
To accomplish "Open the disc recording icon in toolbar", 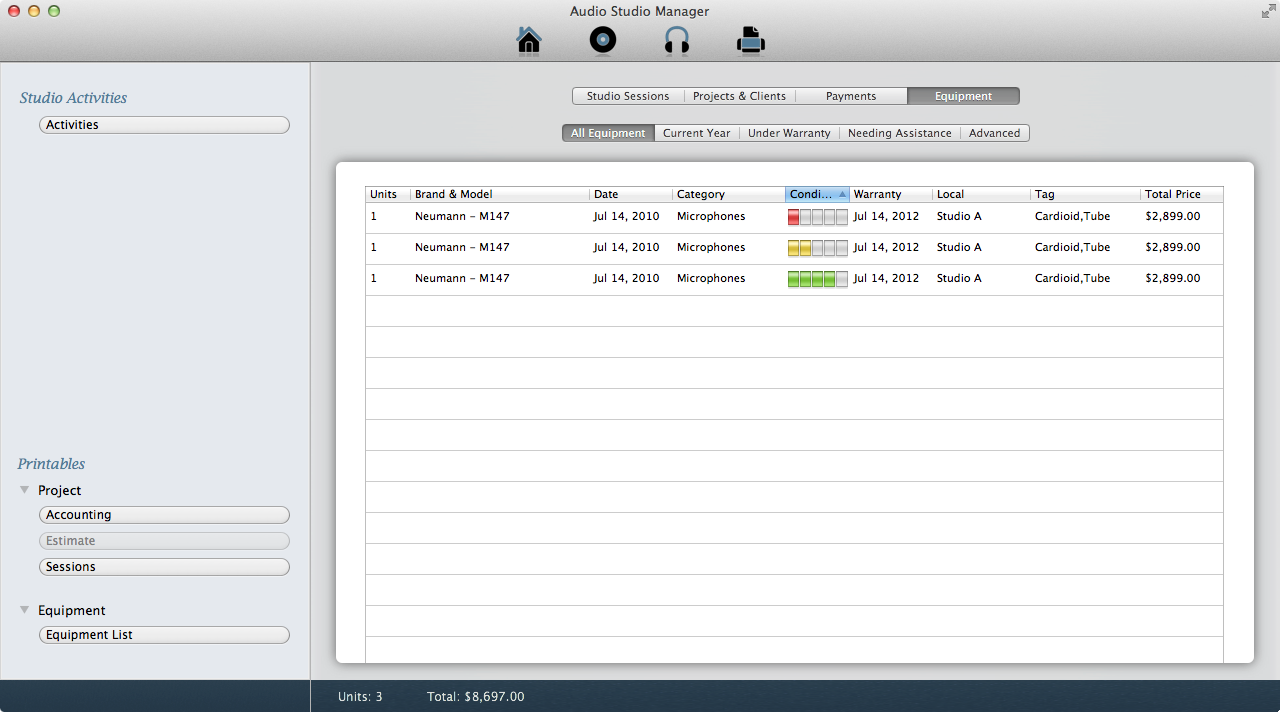I will click(x=602, y=40).
